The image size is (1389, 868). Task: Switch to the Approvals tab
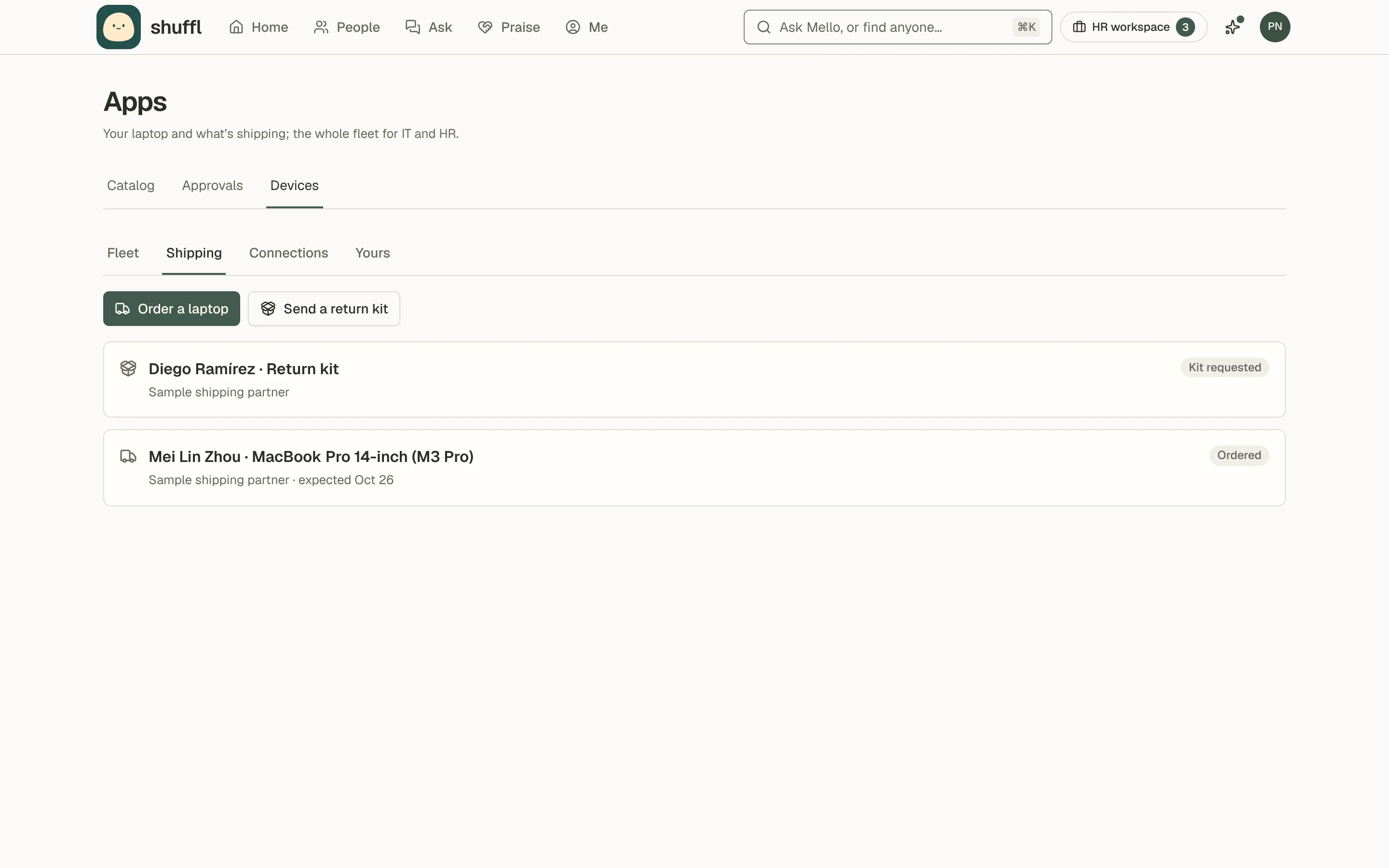pos(212,186)
